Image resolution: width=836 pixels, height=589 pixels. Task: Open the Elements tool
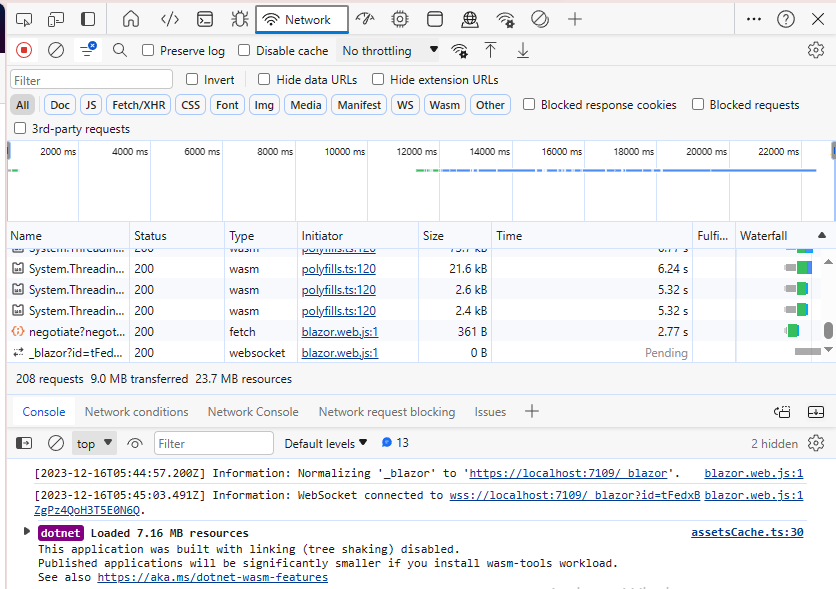coord(170,20)
